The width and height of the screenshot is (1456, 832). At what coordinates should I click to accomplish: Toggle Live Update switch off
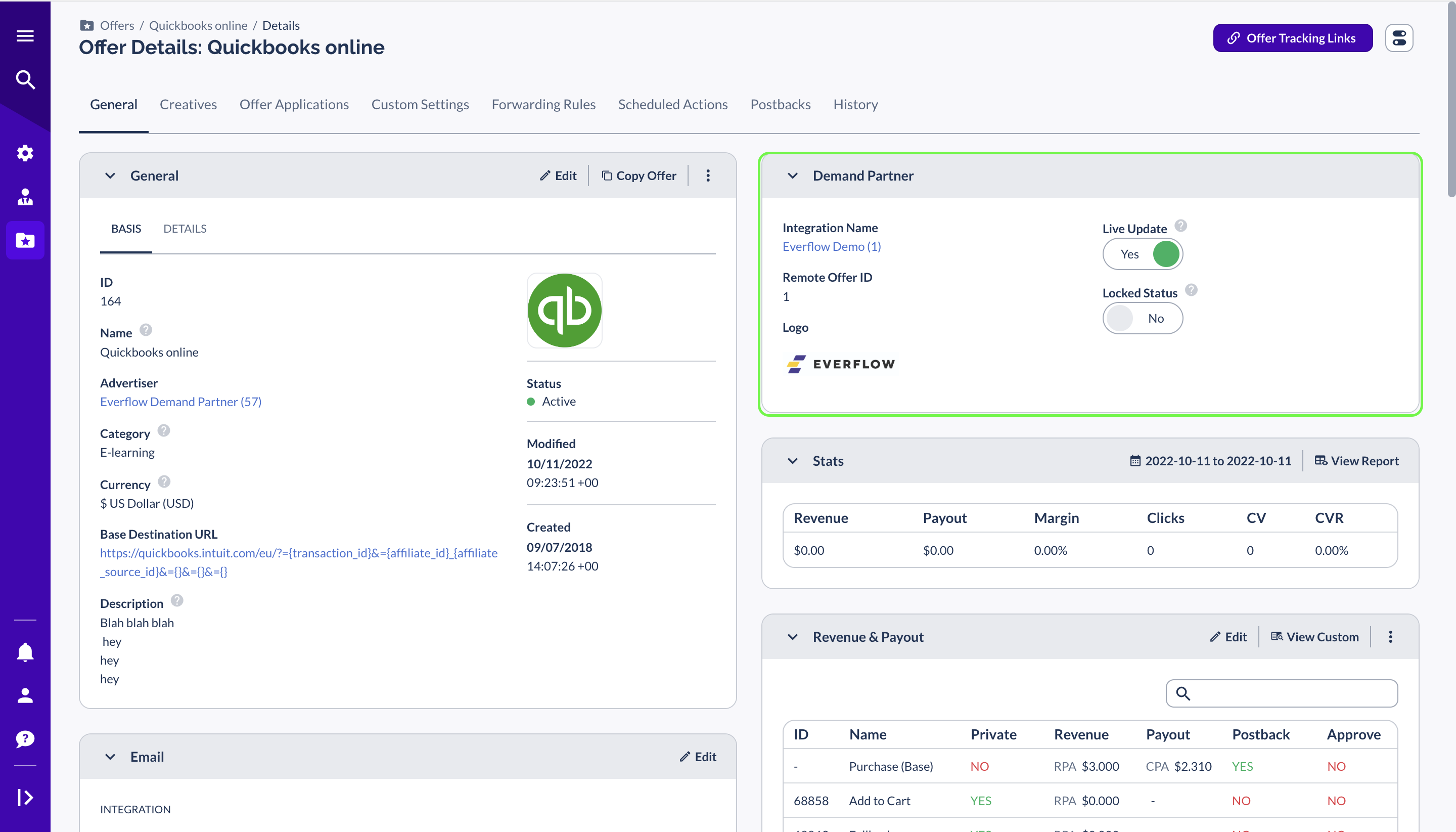coord(1143,254)
